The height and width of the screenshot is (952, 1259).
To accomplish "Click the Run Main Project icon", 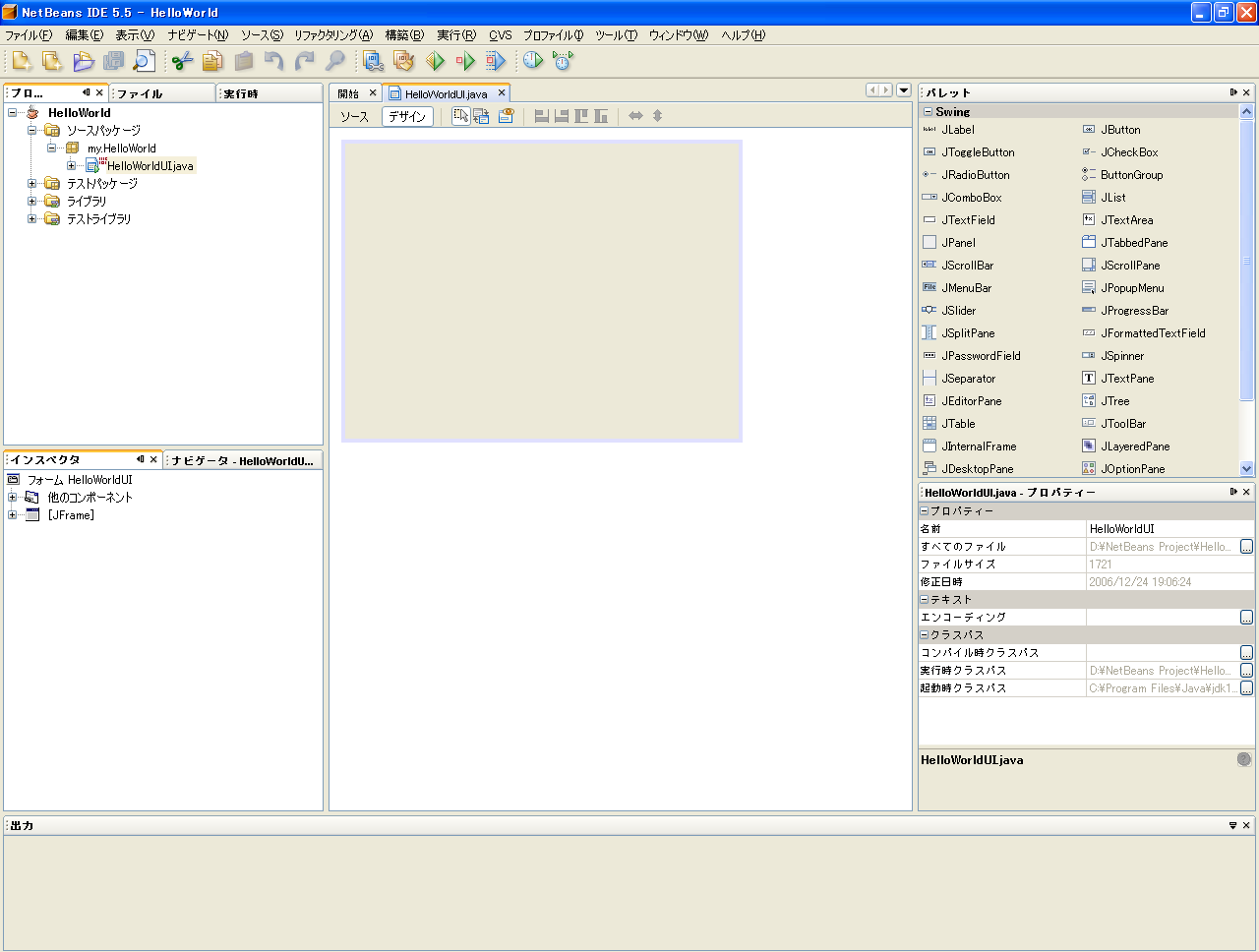I will click(x=435, y=61).
